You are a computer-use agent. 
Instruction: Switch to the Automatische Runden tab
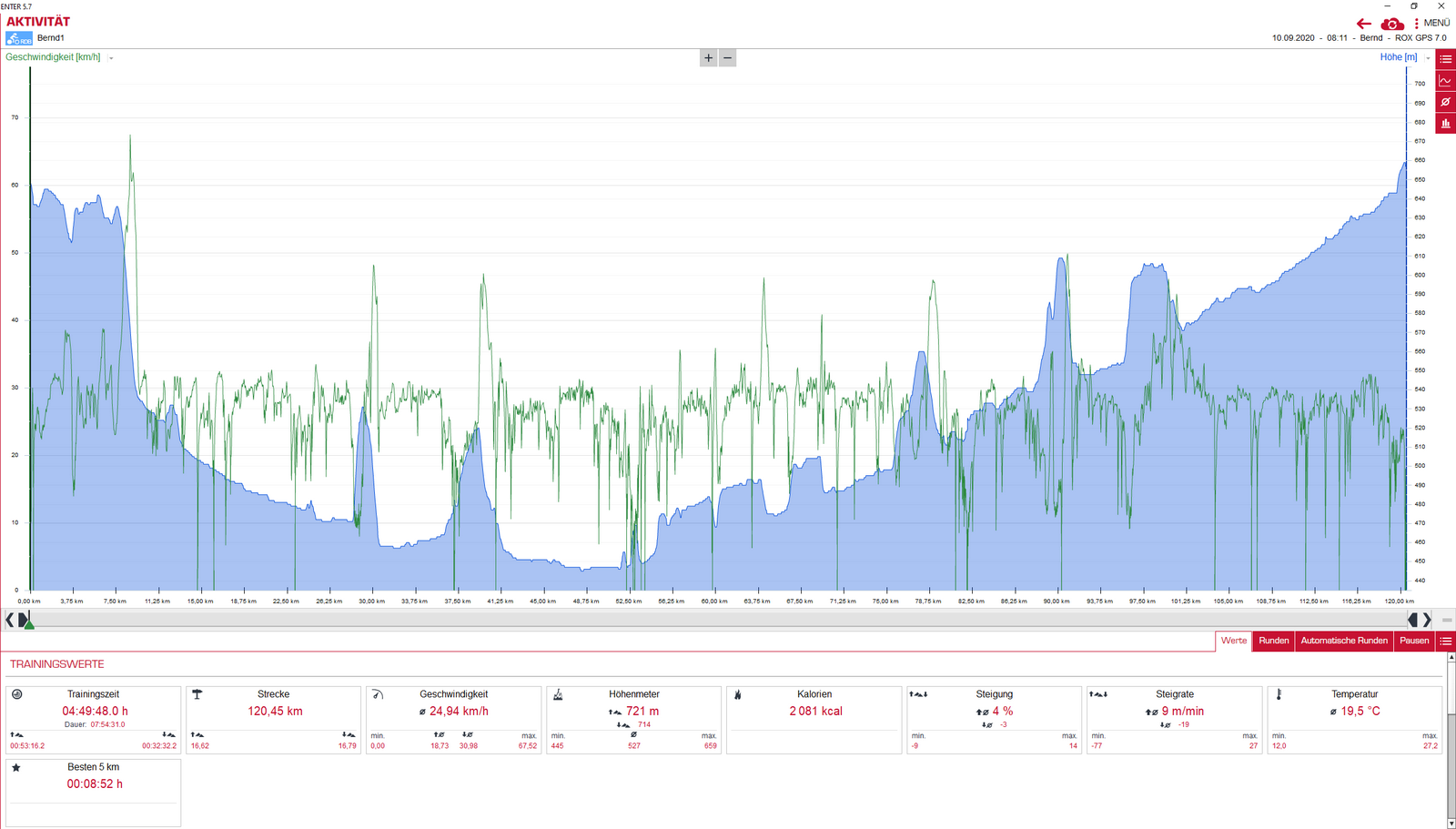(1343, 641)
